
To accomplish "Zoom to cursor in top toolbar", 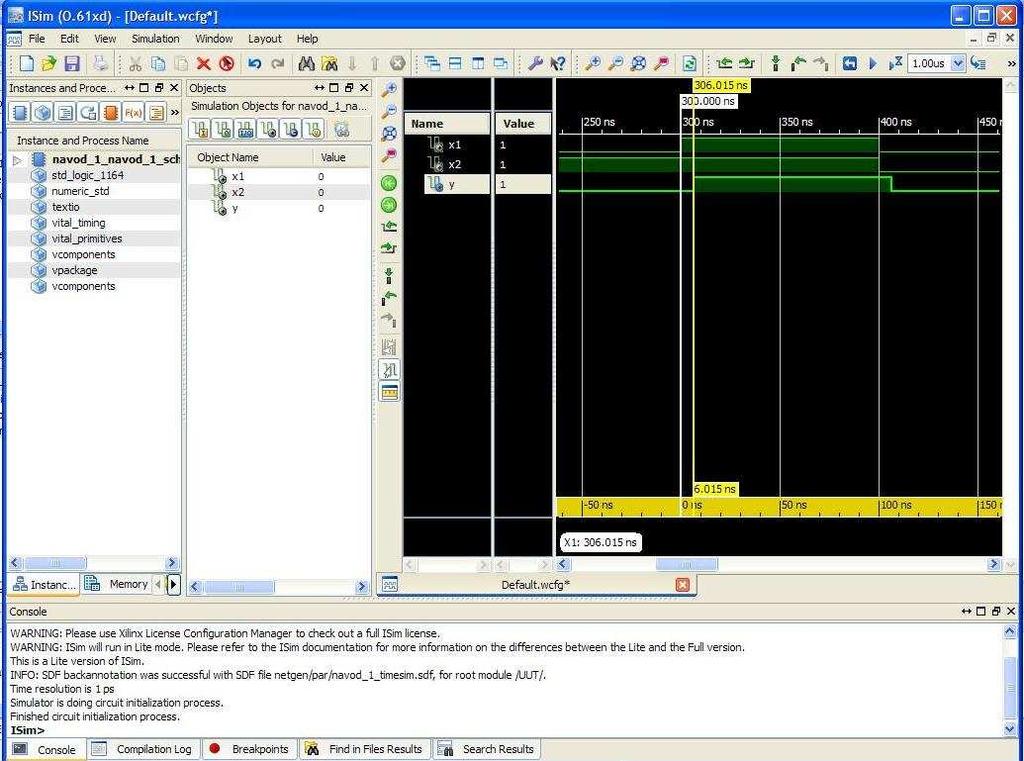I will 661,63.
